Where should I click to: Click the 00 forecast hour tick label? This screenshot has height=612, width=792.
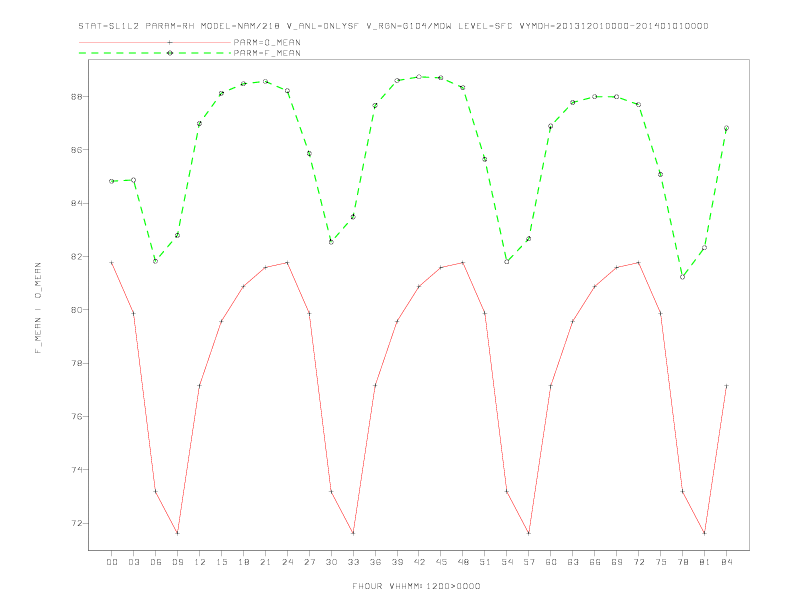(112, 562)
